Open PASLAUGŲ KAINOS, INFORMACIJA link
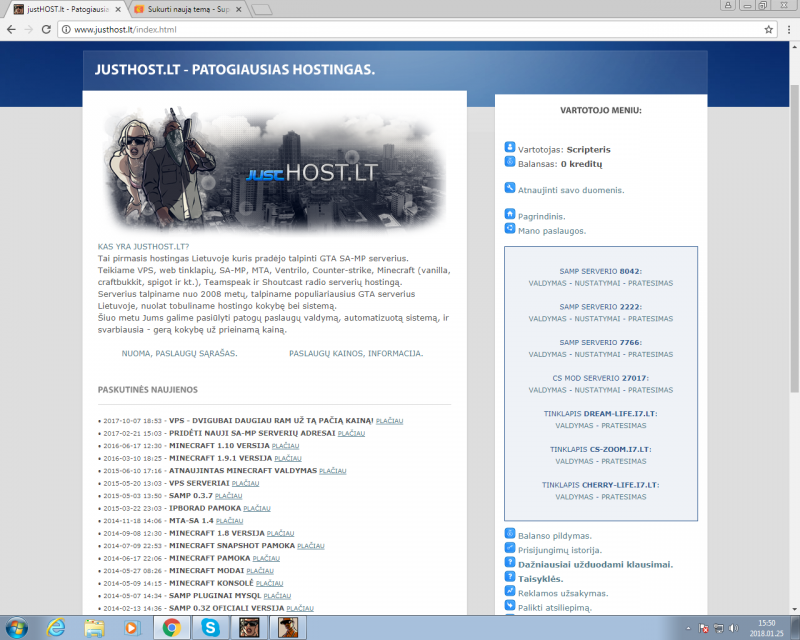This screenshot has height=640, width=800. tap(355, 353)
